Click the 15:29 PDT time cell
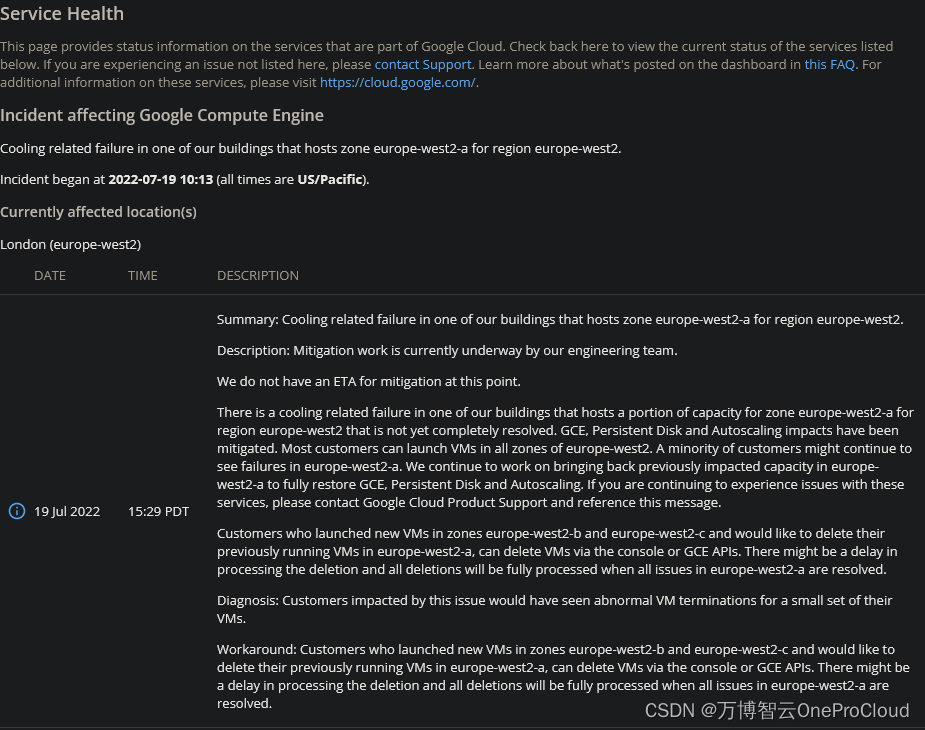 (x=158, y=511)
